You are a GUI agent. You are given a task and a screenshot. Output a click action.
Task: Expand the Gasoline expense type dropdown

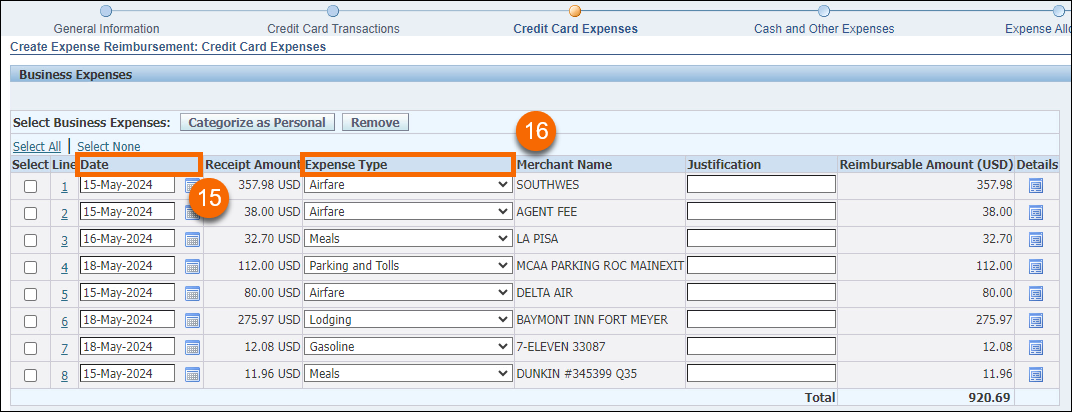tap(408, 346)
